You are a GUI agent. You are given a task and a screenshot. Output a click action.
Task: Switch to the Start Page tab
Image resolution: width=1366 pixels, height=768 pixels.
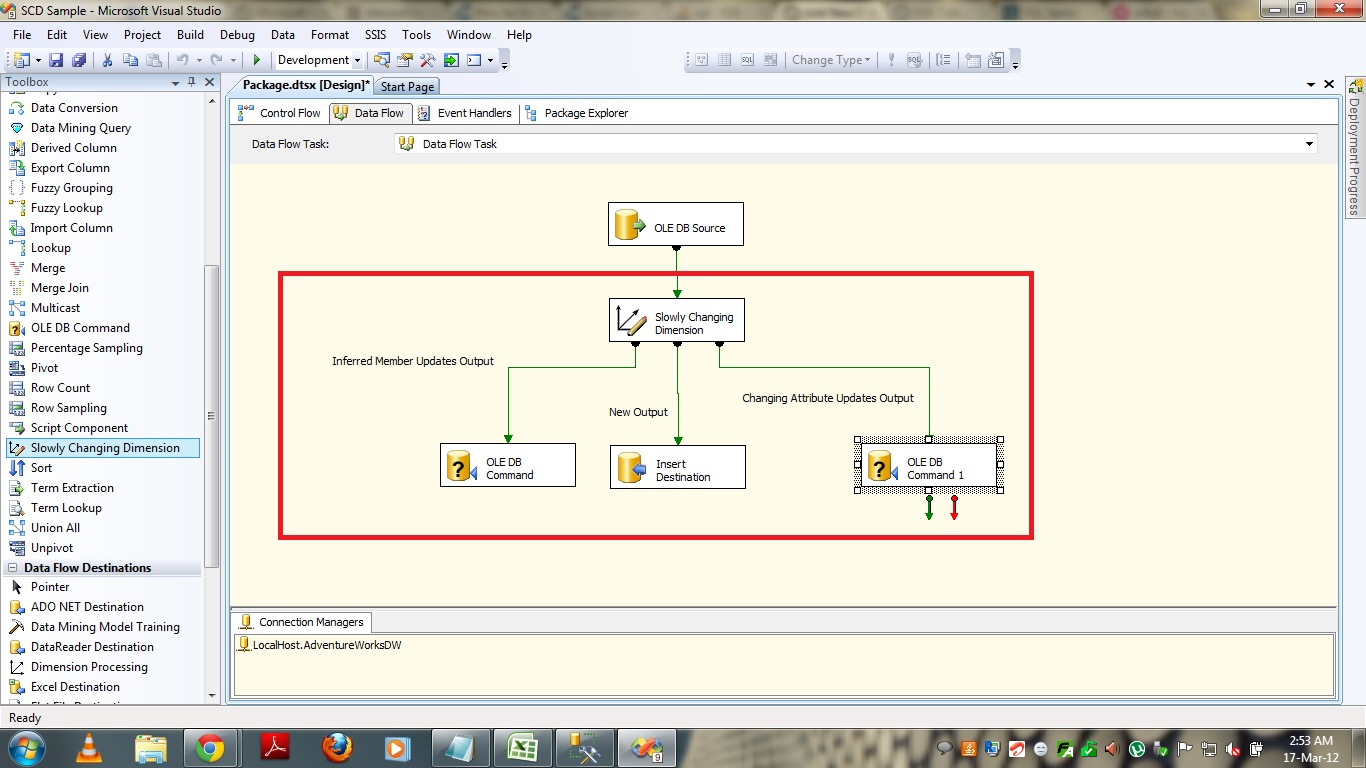coord(407,87)
